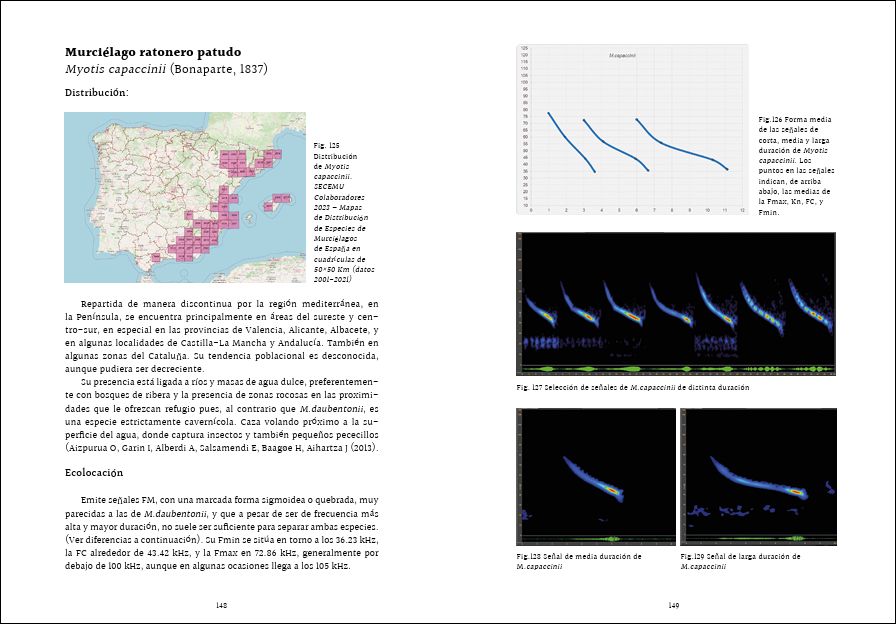Click the Fig. 126 'Forma media' caption

(x=796, y=166)
